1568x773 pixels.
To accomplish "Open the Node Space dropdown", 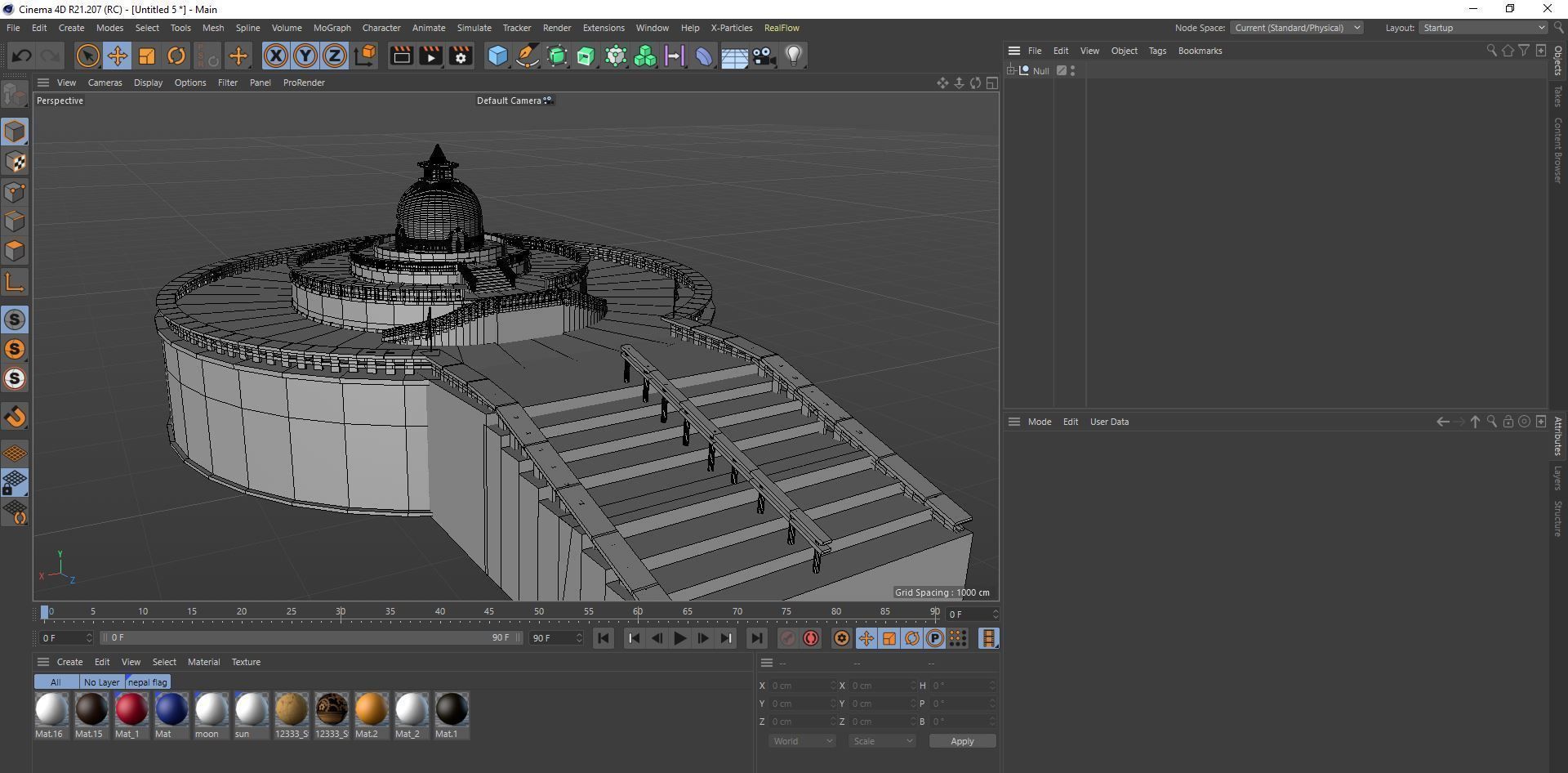I will [x=1296, y=28].
